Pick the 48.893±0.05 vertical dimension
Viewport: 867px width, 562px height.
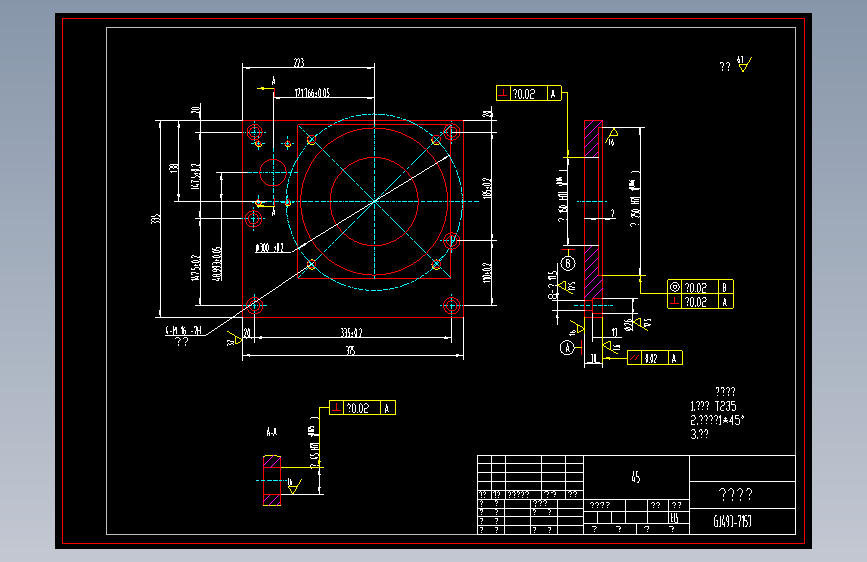(217, 263)
